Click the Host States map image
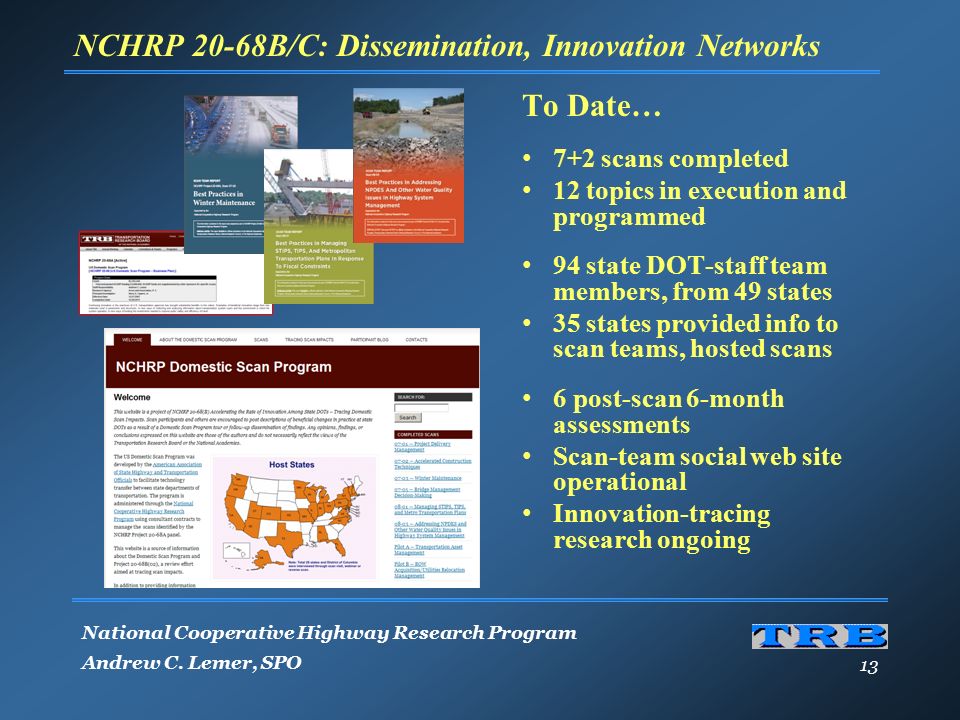The image size is (960, 720). [x=294, y=517]
